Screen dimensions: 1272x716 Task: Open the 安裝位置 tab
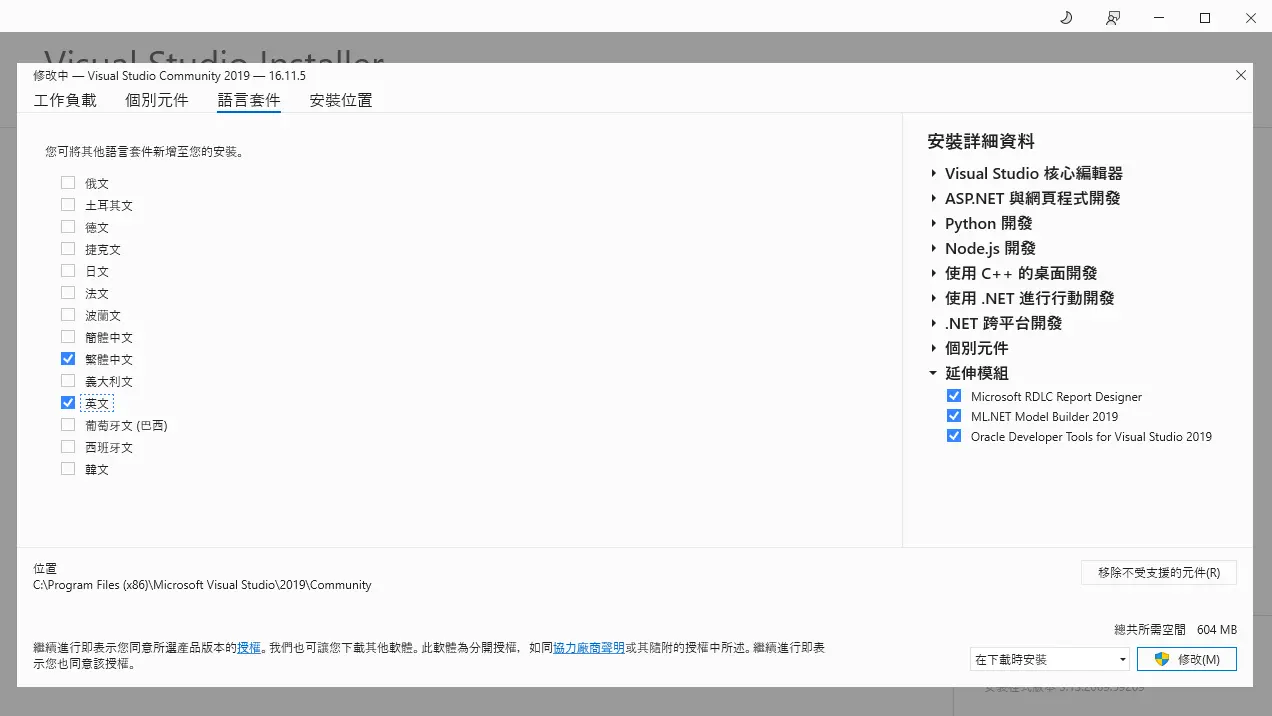pyautogui.click(x=341, y=100)
